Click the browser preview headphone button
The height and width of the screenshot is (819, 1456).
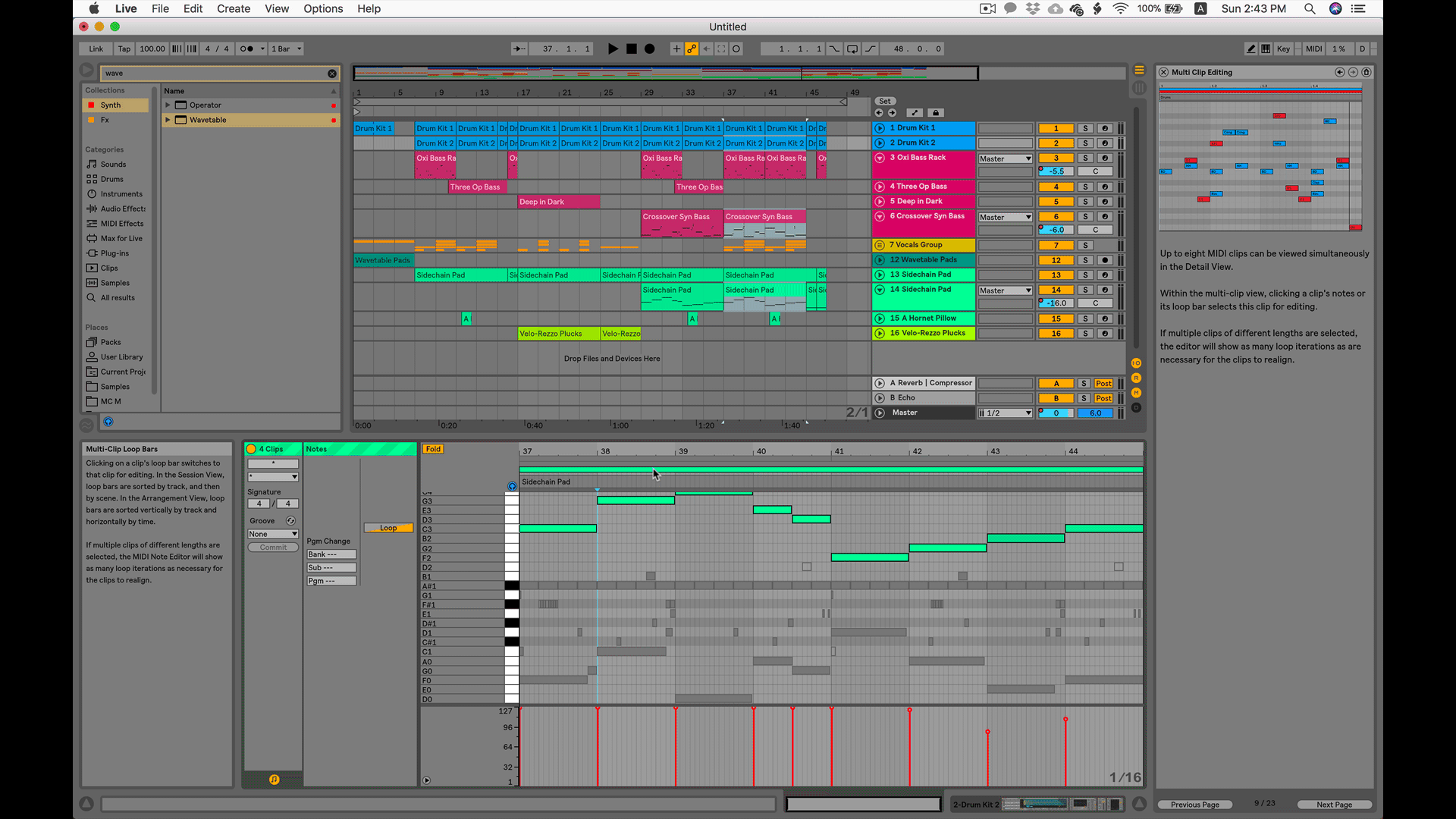[108, 422]
